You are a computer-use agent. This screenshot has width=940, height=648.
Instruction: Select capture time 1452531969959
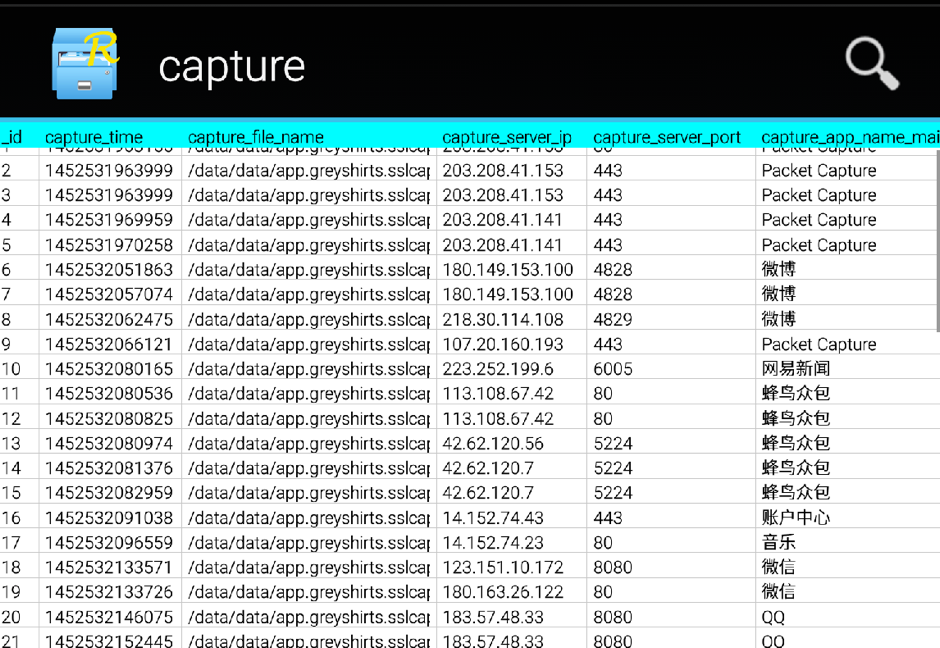click(109, 220)
